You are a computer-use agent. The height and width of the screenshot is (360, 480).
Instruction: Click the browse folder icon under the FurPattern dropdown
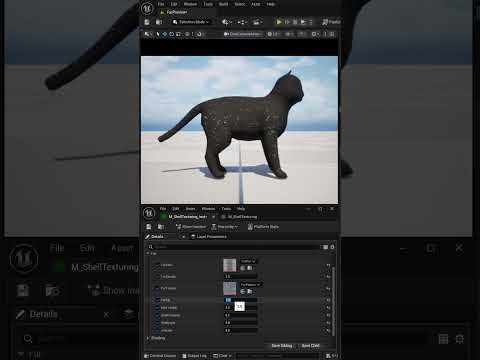pyautogui.click(x=250, y=291)
